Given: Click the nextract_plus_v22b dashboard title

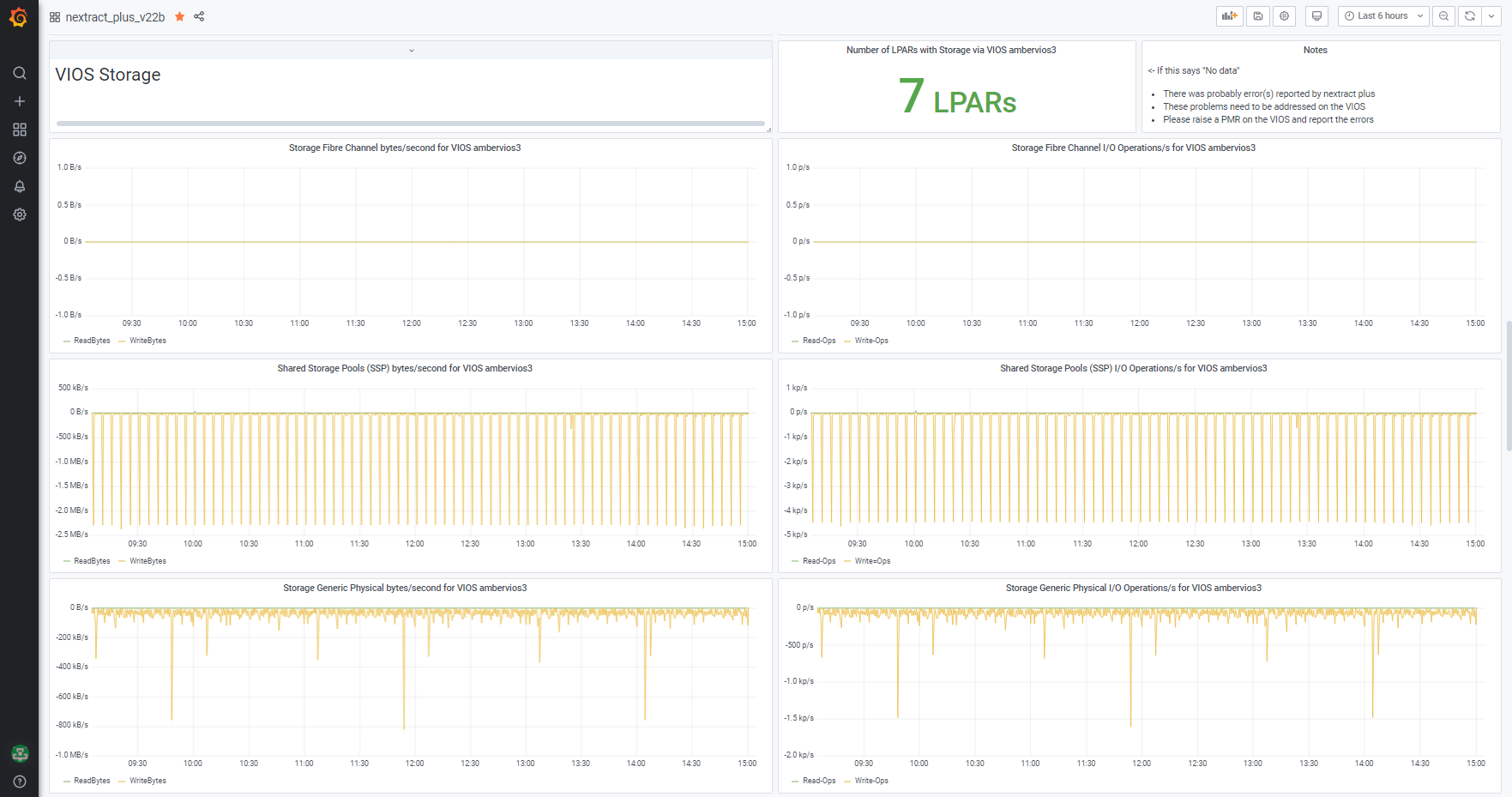Looking at the screenshot, I should tap(115, 17).
